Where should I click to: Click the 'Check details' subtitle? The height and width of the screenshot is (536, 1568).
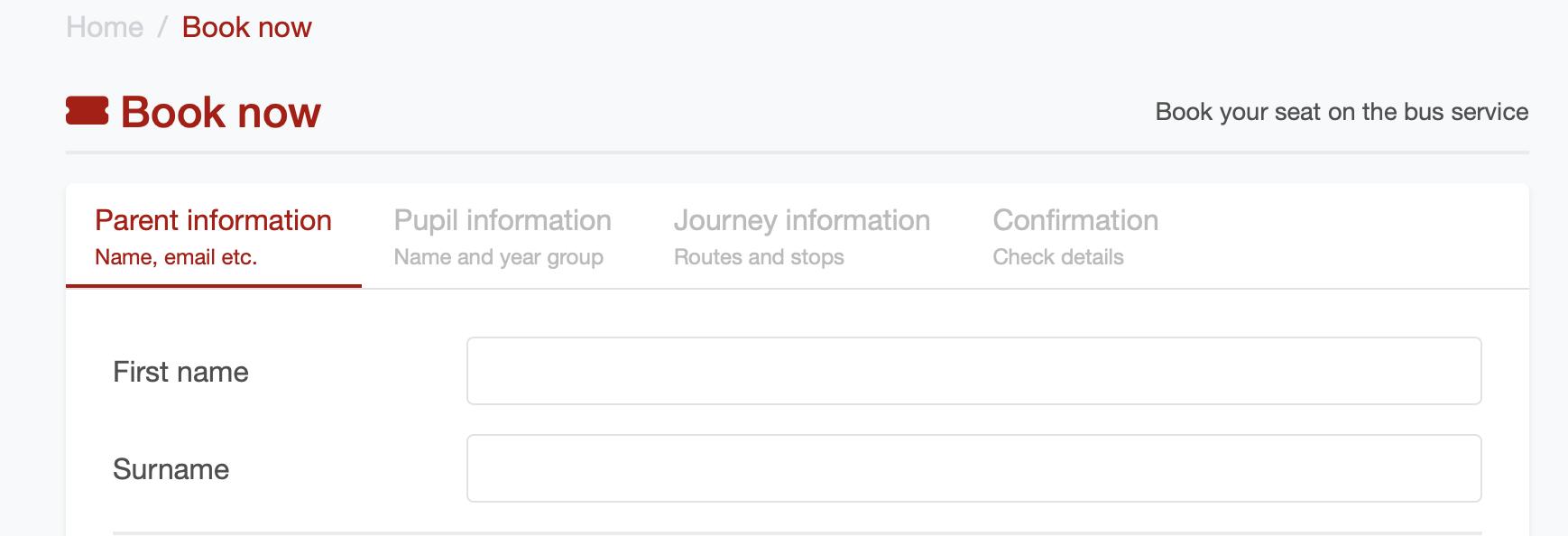[1057, 257]
